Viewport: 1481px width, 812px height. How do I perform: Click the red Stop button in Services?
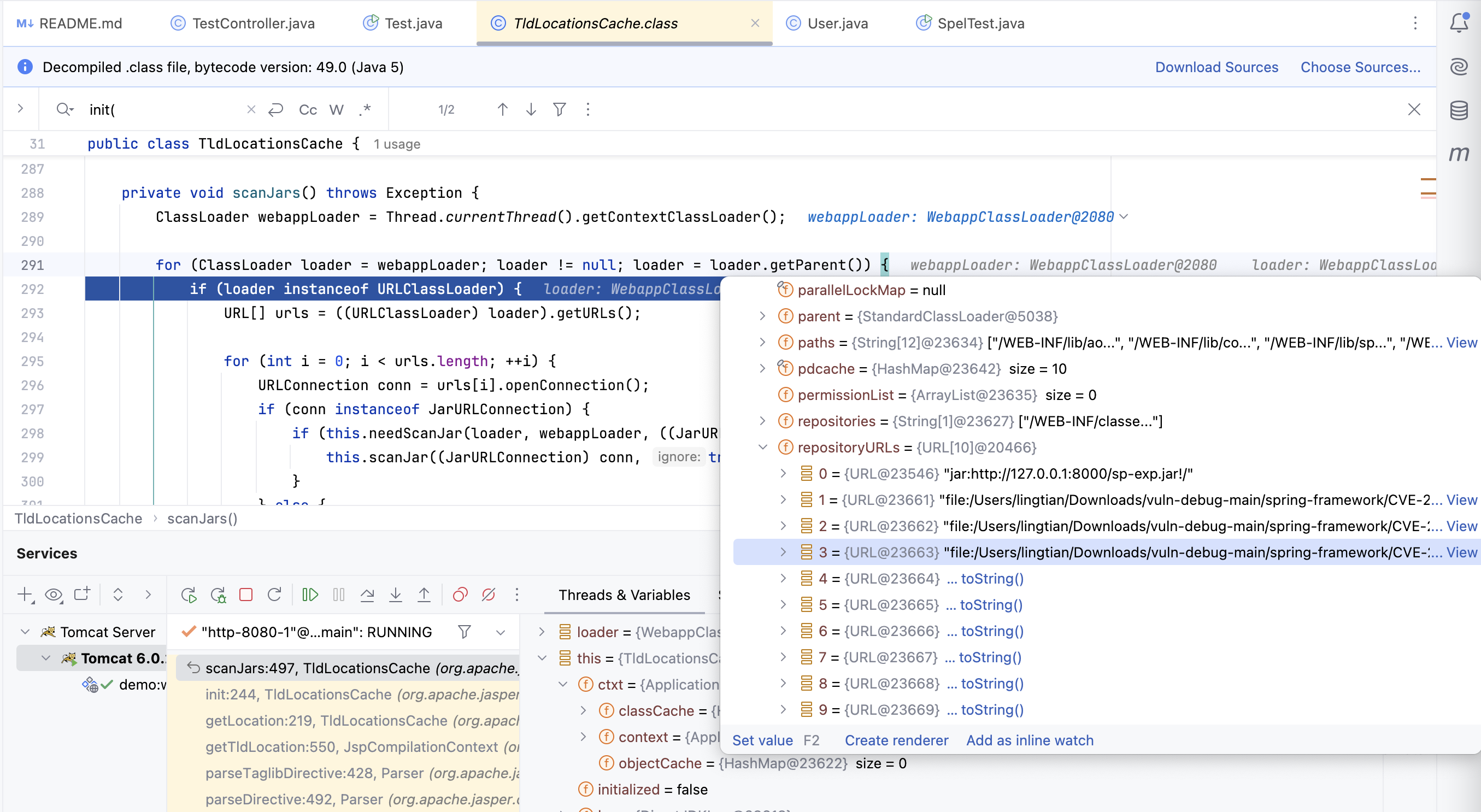tap(246, 595)
